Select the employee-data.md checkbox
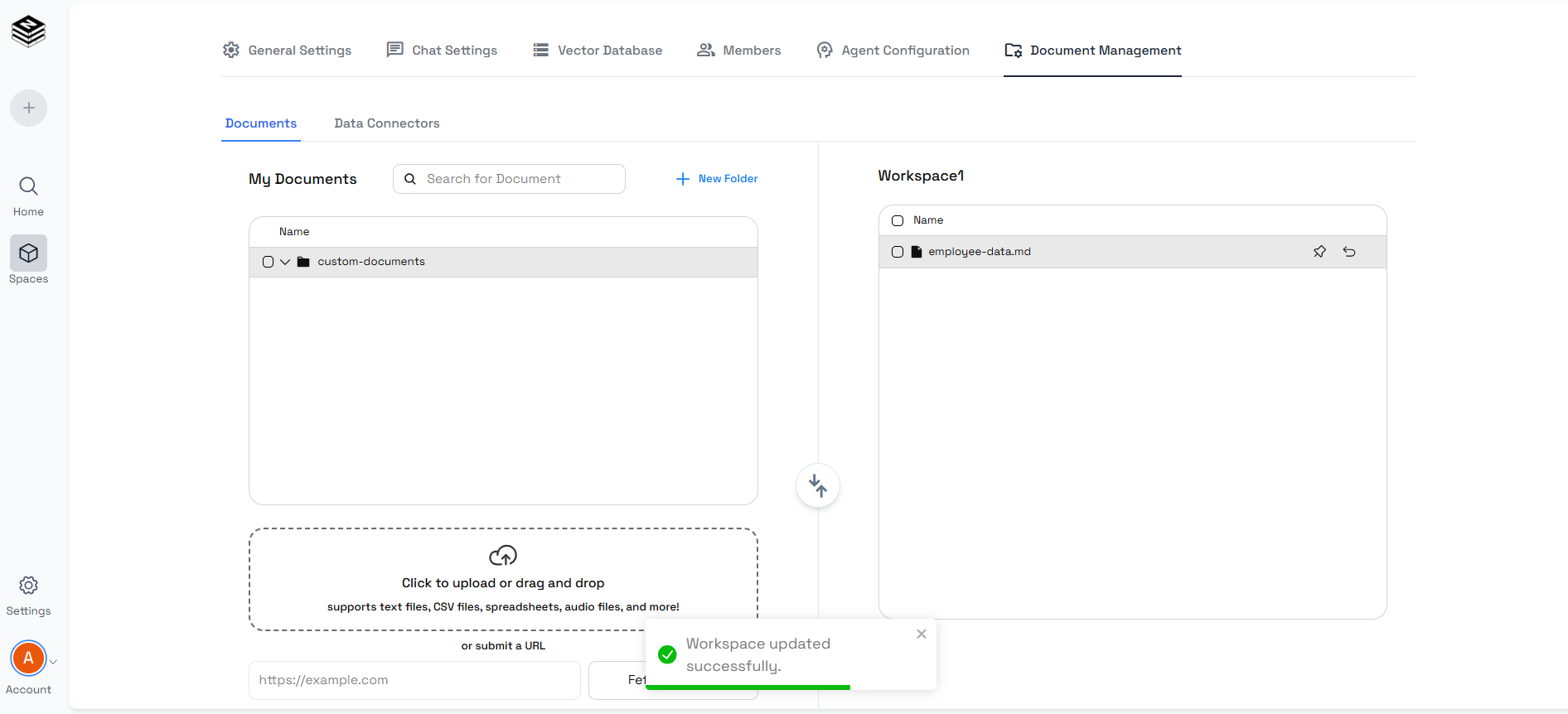The height and width of the screenshot is (714, 1568). [x=898, y=252]
